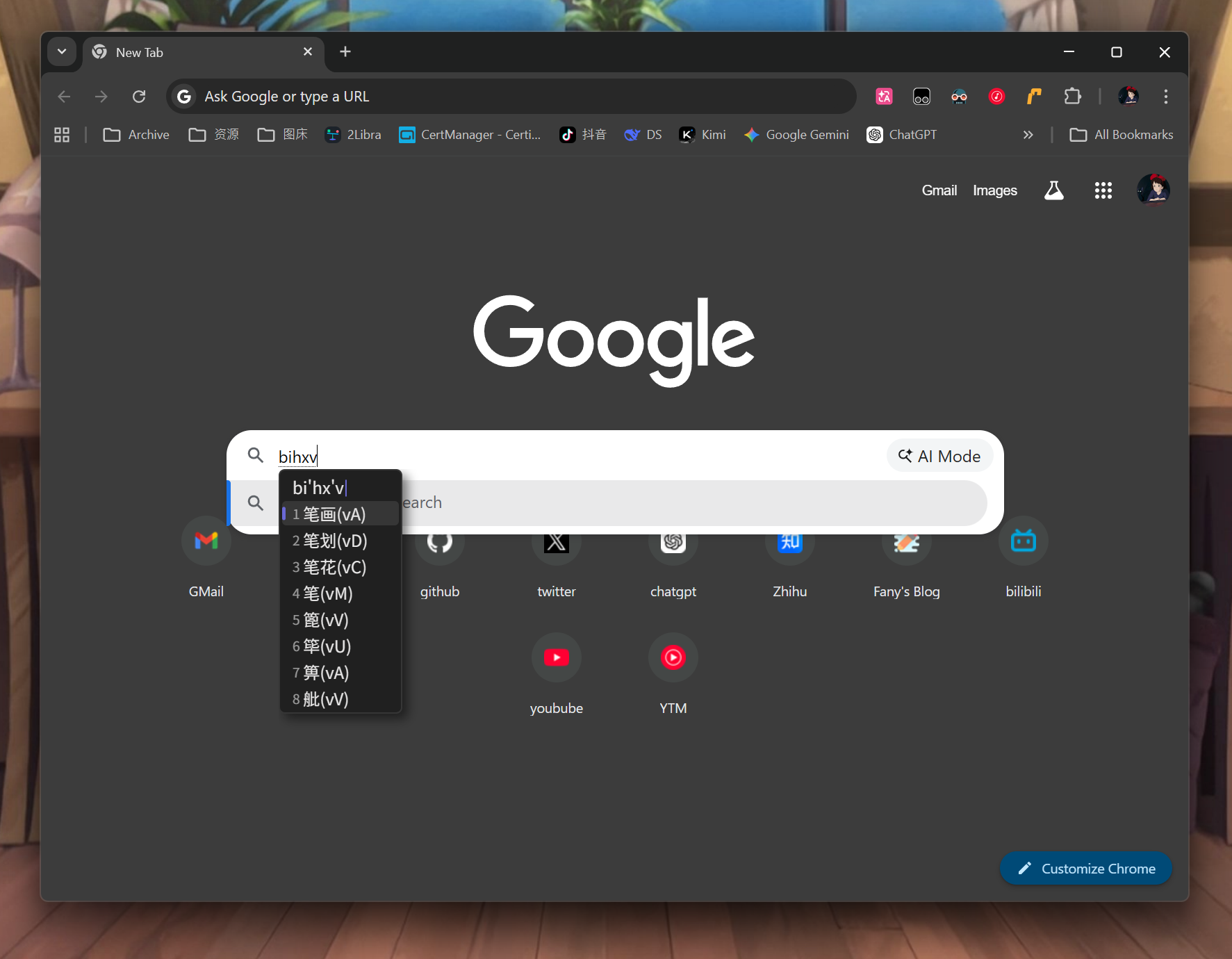Maximize the Chrome window

(x=1117, y=52)
